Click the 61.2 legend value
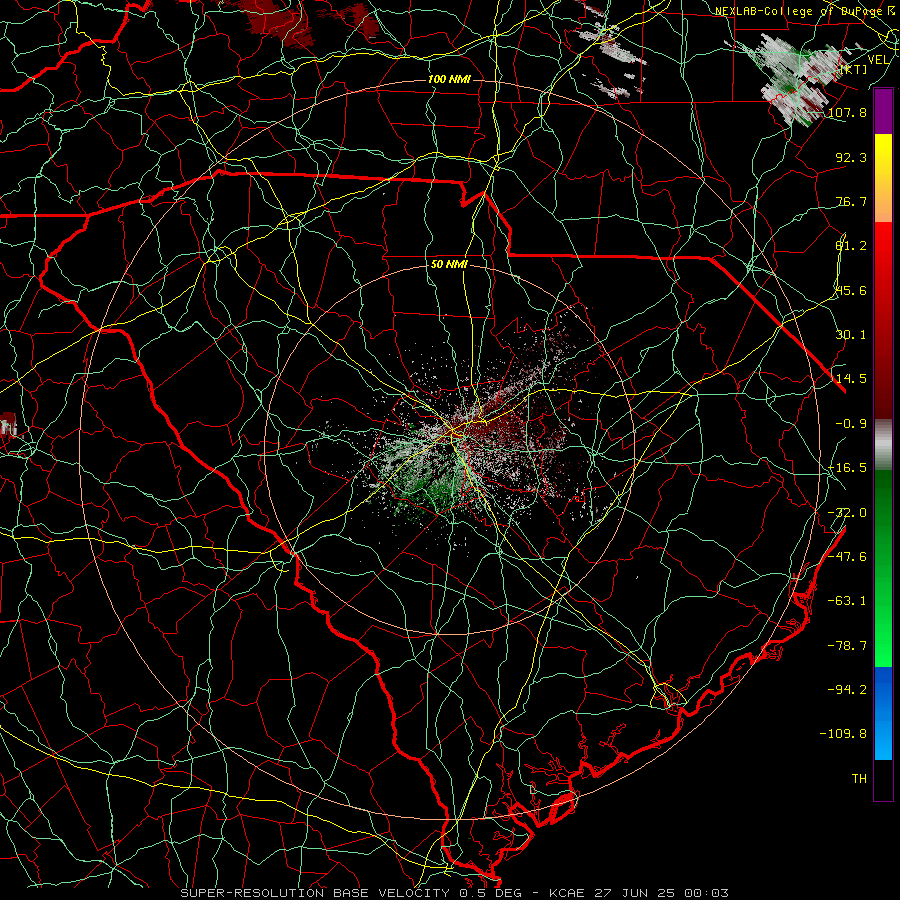 [x=851, y=246]
